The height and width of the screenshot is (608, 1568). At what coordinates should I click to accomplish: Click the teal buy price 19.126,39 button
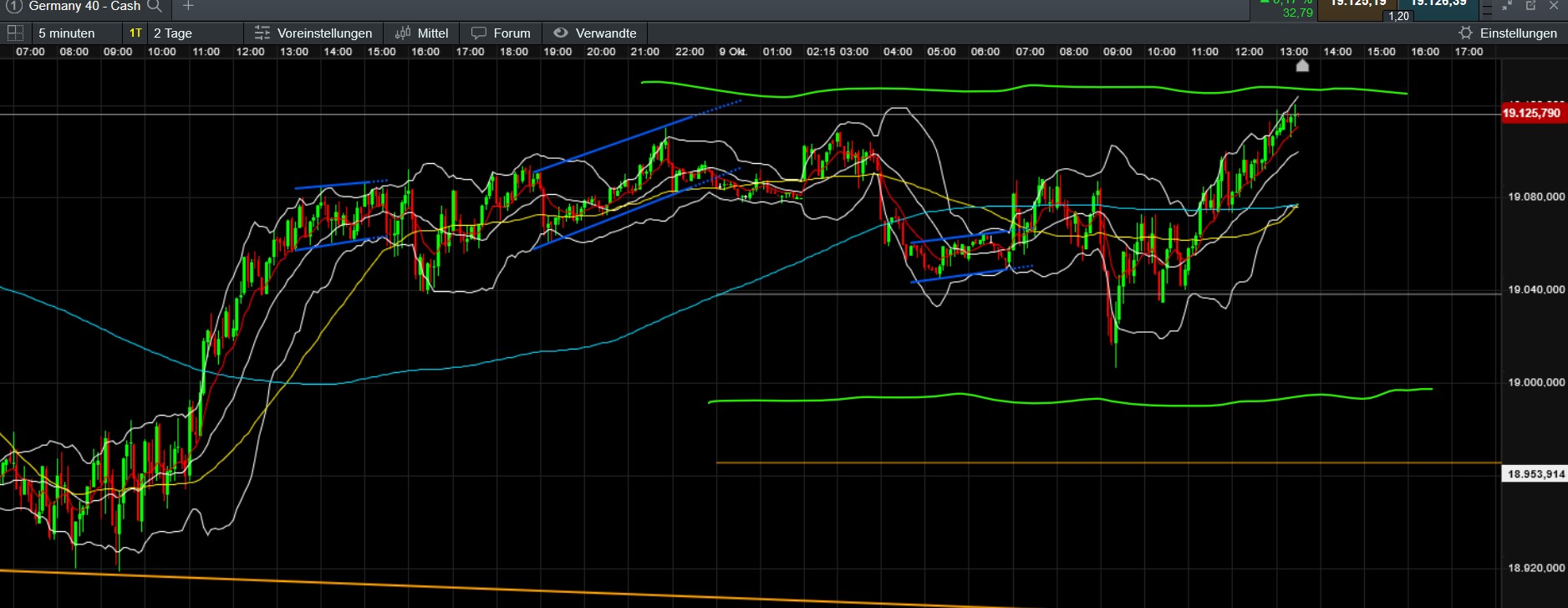click(x=1438, y=5)
